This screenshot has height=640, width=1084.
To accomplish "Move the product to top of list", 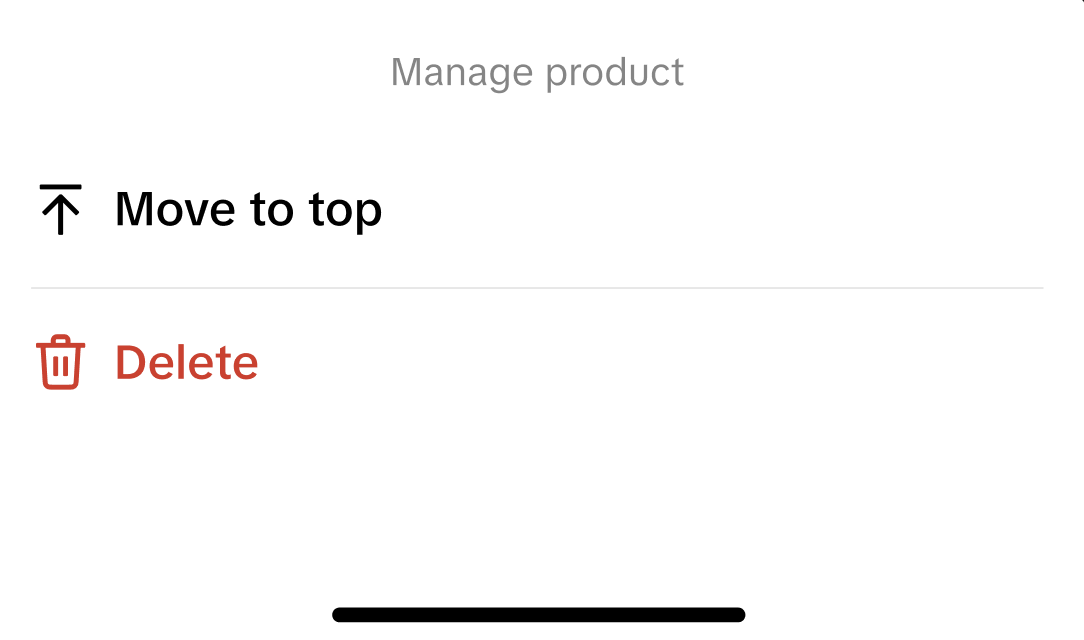I will click(x=248, y=210).
